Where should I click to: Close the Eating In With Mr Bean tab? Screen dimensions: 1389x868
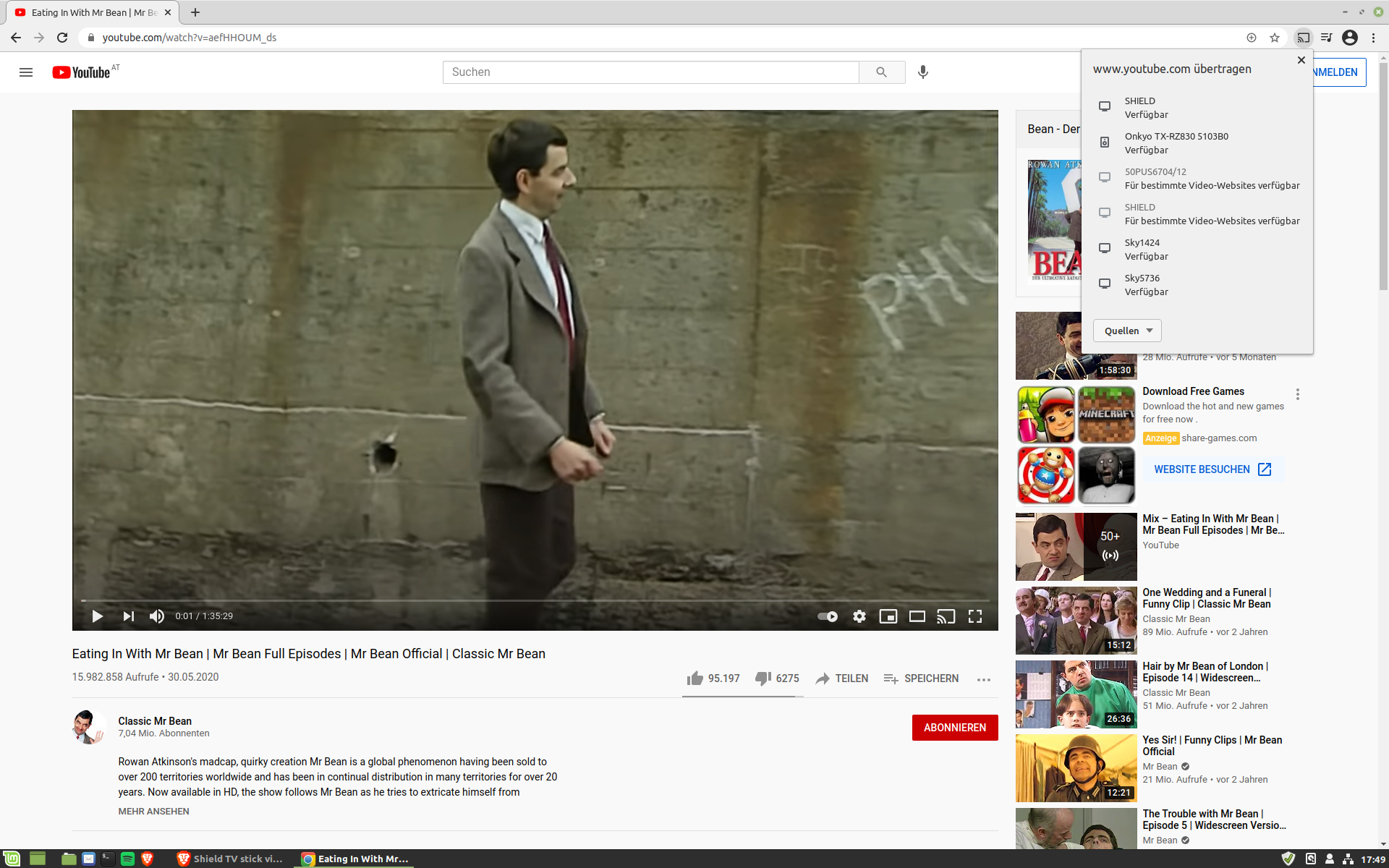pos(168,12)
